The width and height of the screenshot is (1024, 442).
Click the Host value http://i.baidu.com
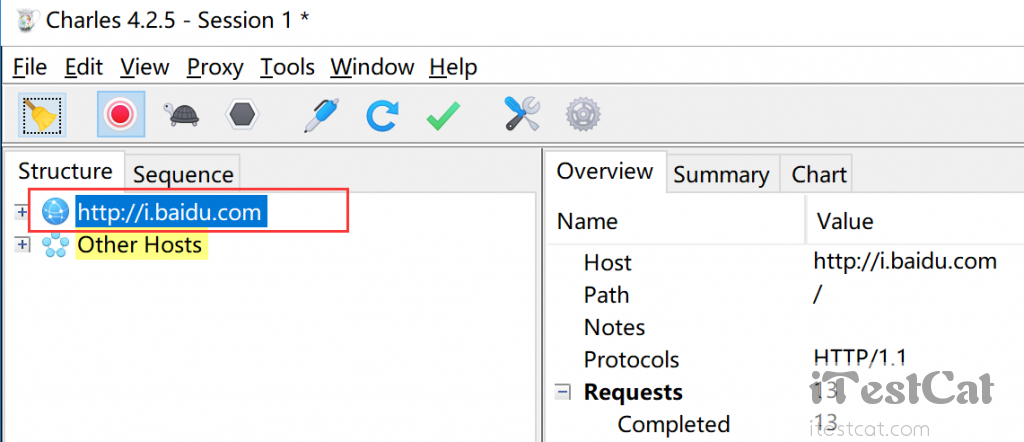[x=905, y=262]
